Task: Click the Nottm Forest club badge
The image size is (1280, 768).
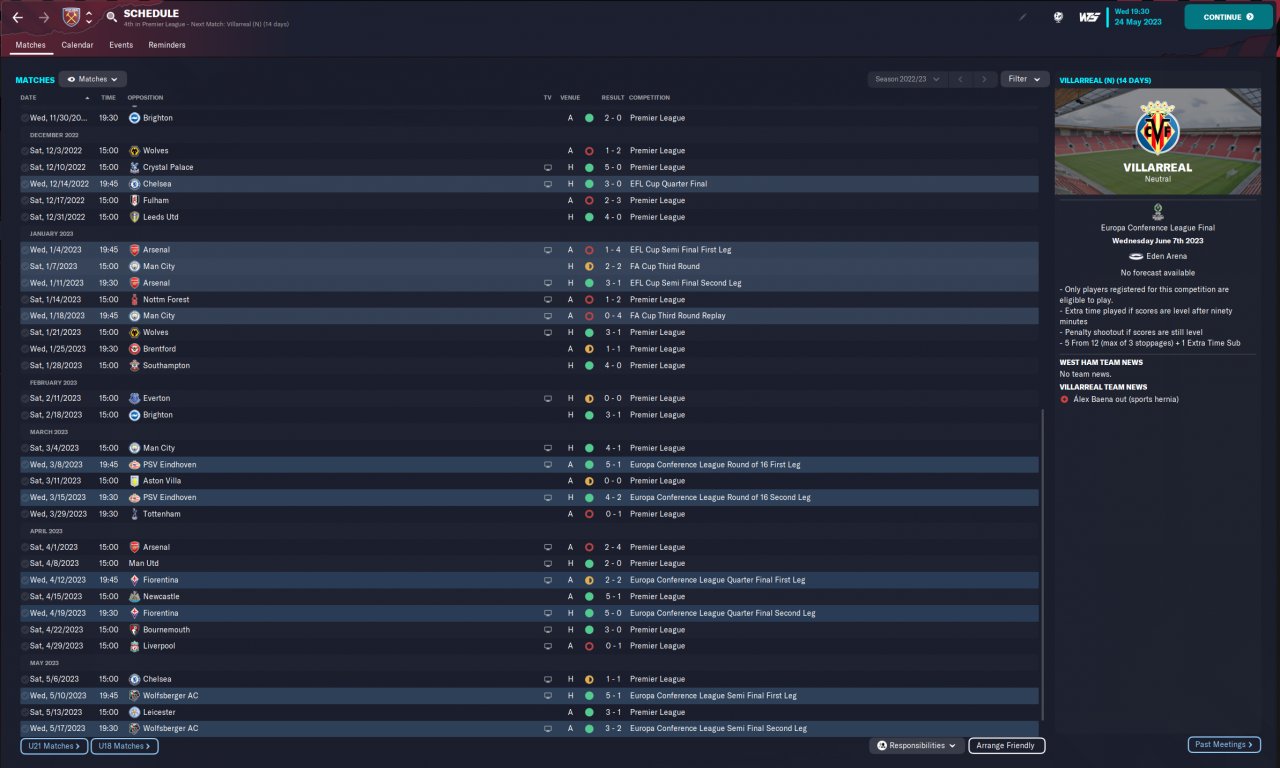Action: [134, 299]
